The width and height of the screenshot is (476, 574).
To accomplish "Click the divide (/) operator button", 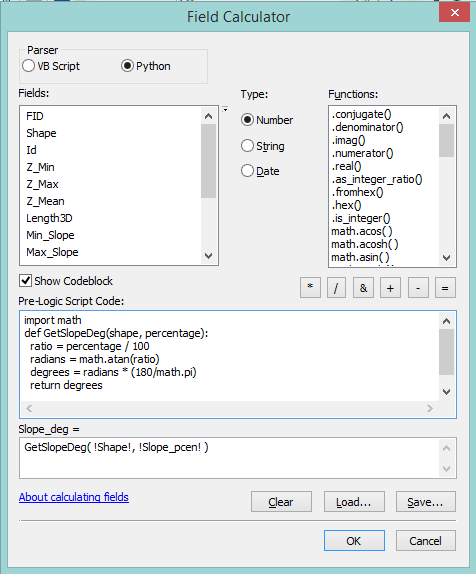I will [x=336, y=288].
